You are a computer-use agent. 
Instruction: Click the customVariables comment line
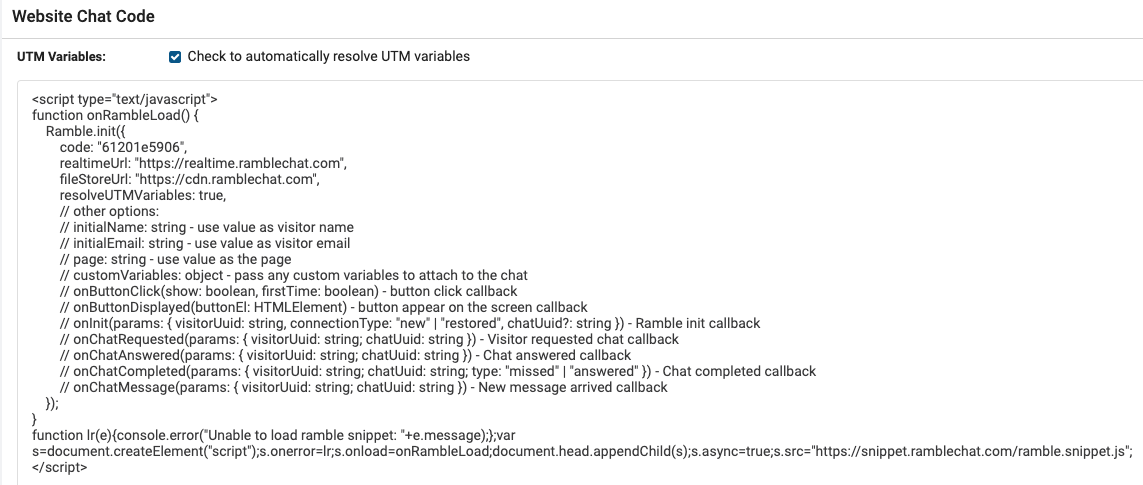tap(294, 276)
